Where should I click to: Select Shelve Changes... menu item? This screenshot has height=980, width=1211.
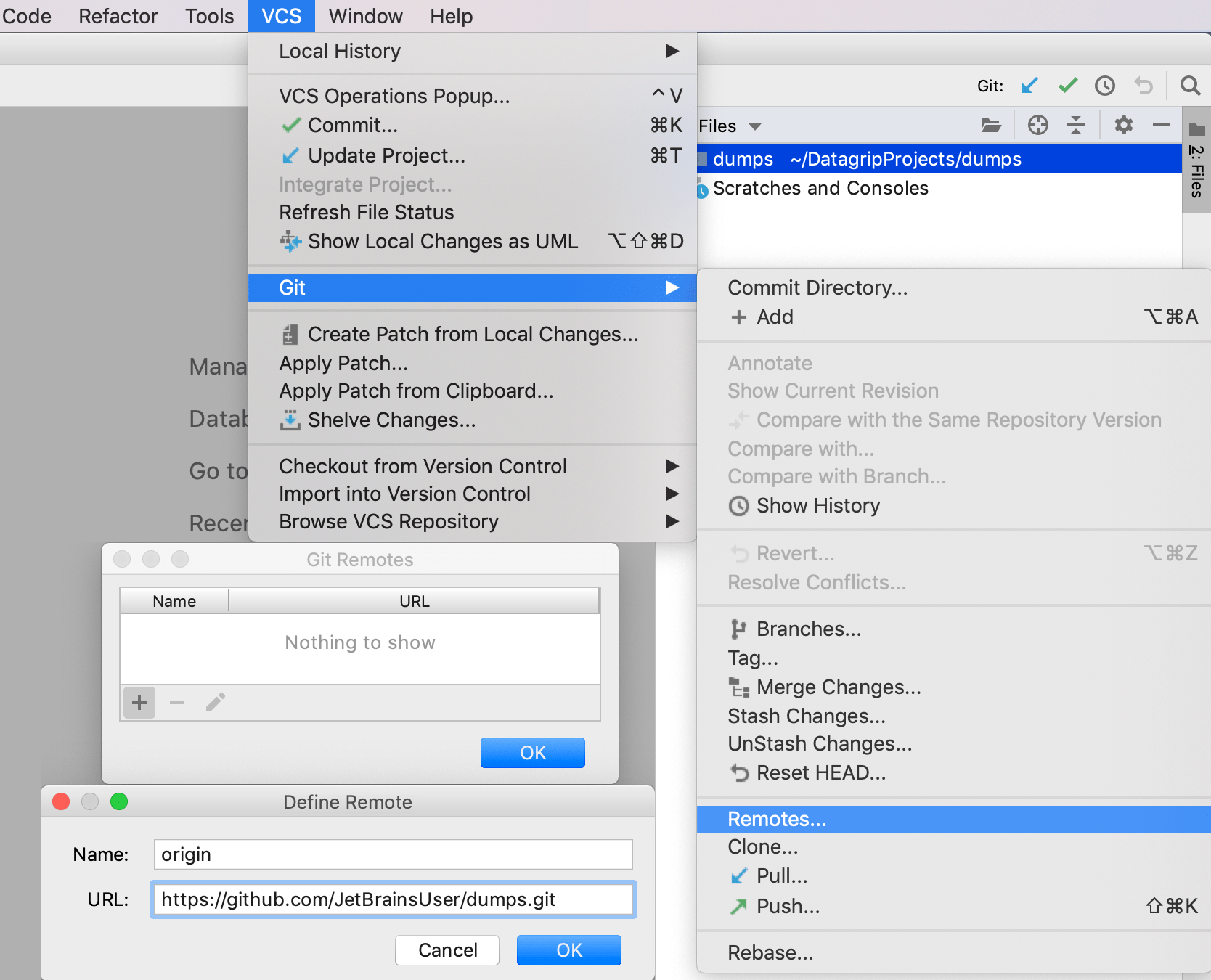472,420
